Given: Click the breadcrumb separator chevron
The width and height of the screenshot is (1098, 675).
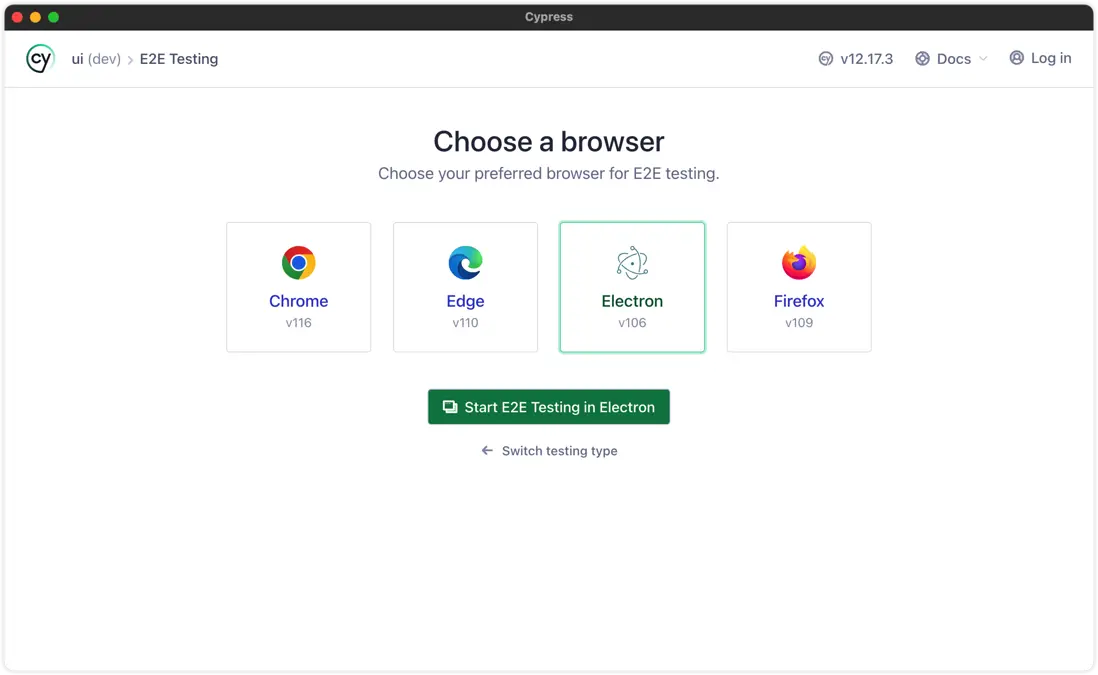Looking at the screenshot, I should (x=130, y=60).
